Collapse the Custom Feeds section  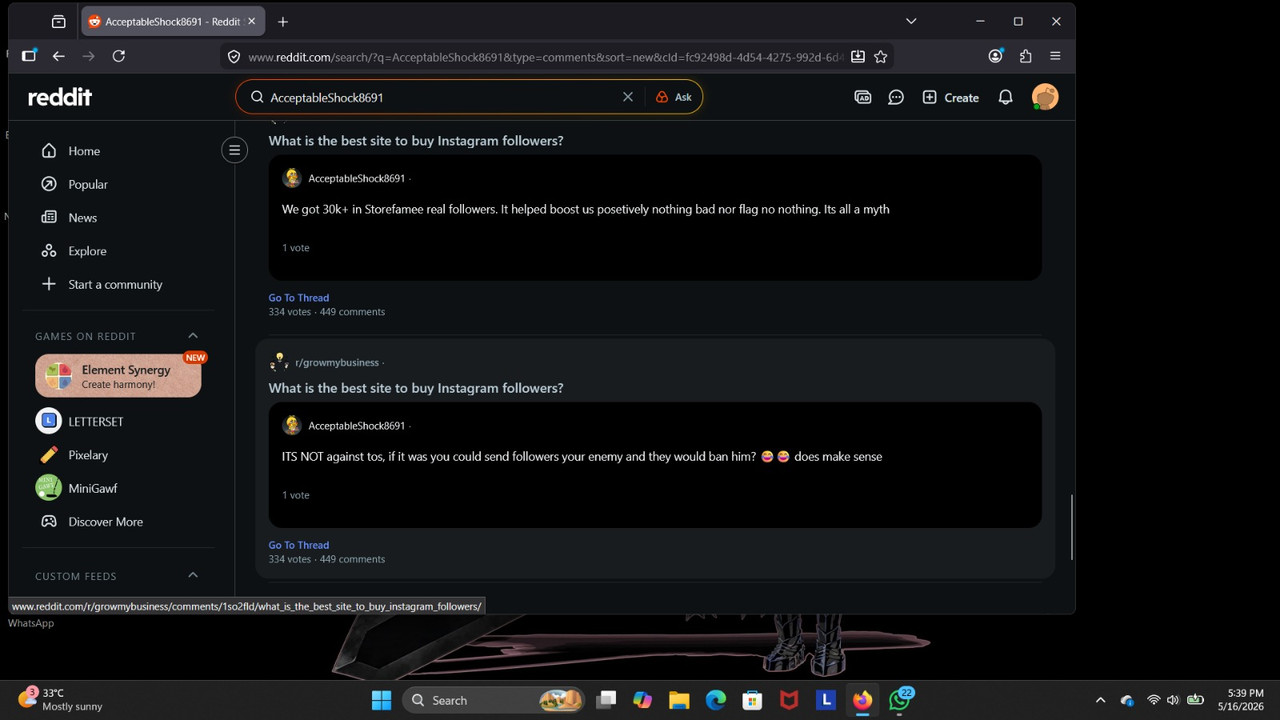click(193, 576)
